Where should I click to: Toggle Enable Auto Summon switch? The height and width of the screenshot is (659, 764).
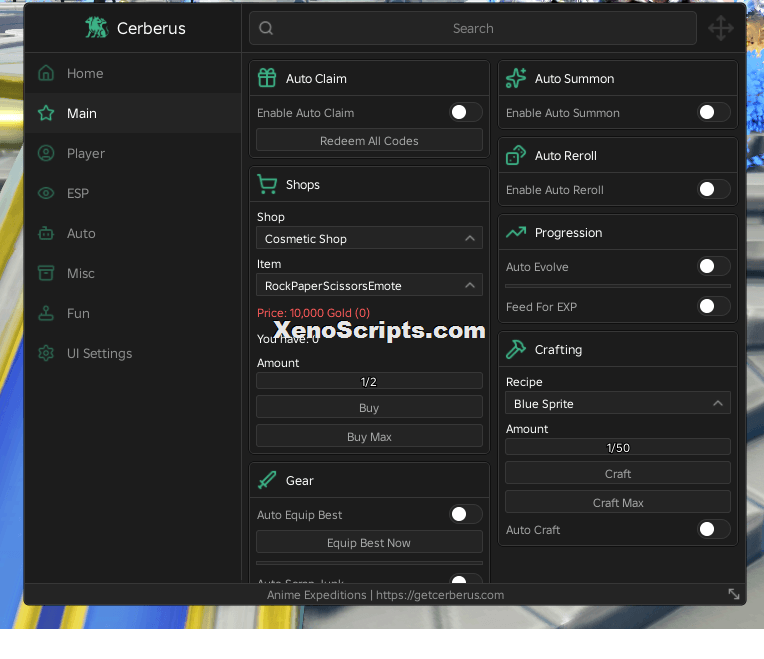click(x=714, y=113)
